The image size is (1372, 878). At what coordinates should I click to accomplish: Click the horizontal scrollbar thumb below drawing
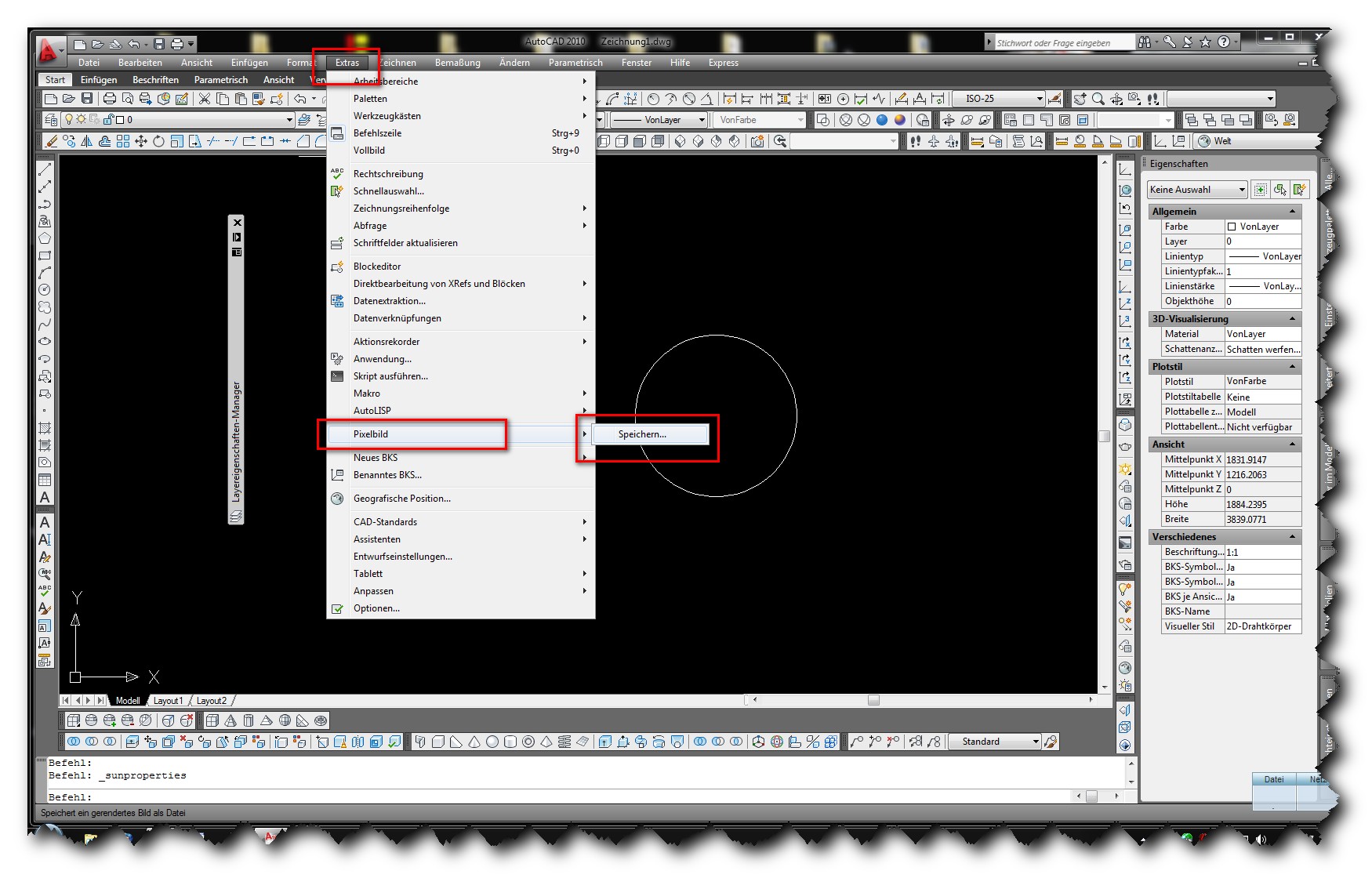[873, 701]
